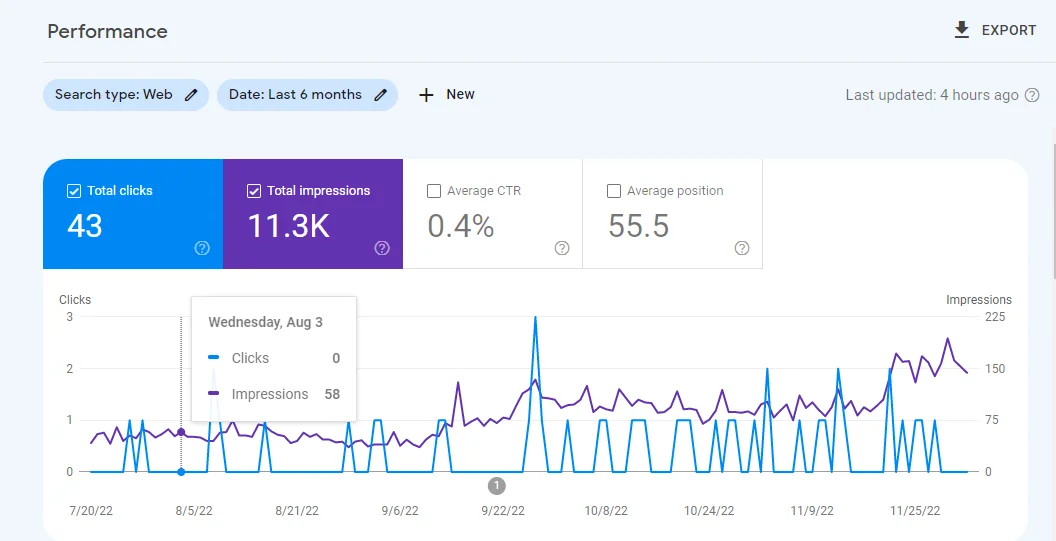
Task: Click the 9/22/22 axis date label
Action: [x=502, y=511]
